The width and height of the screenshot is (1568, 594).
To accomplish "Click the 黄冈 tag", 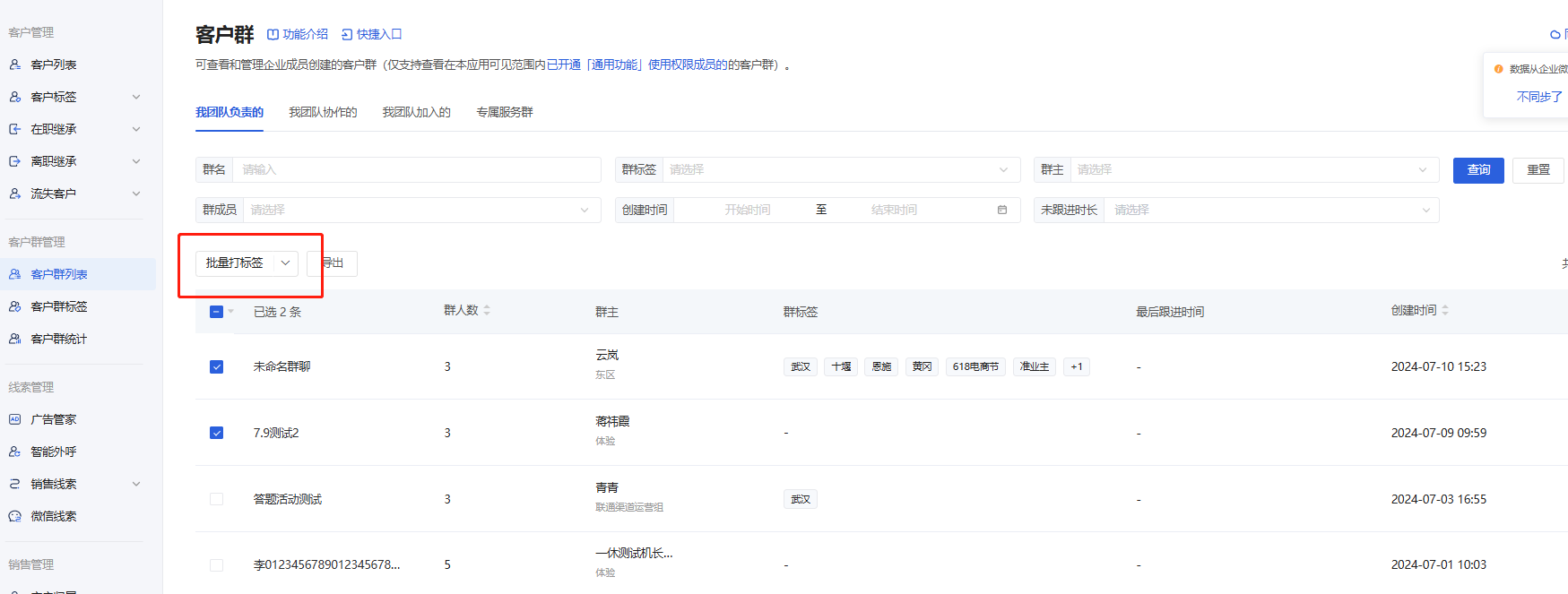I will 922,366.
